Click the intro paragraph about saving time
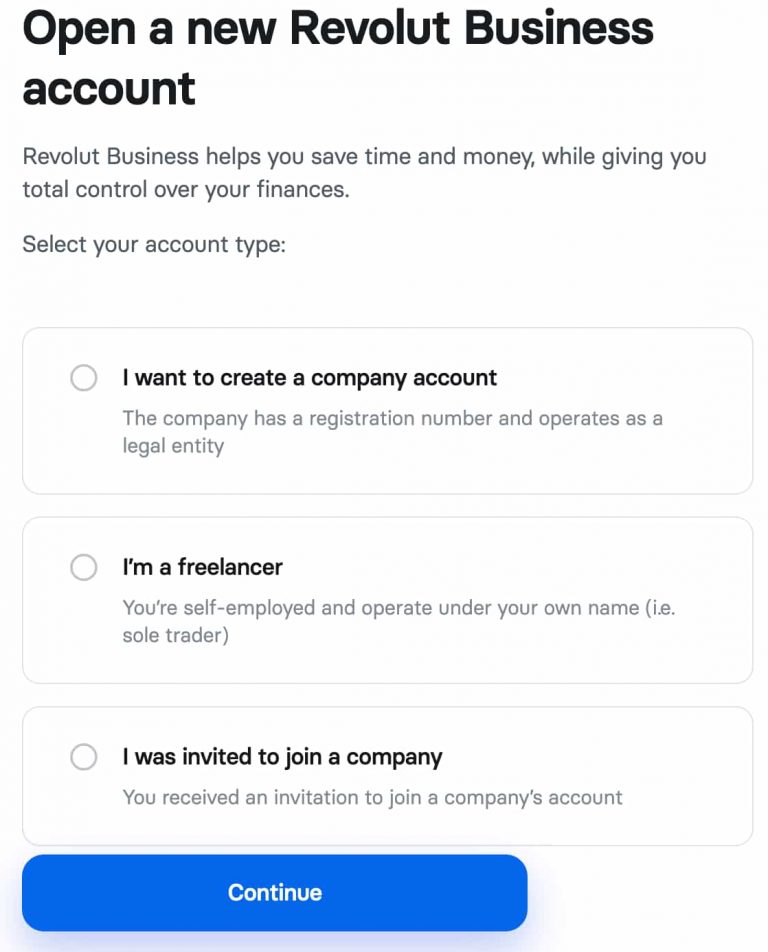The width and height of the screenshot is (768, 952). (x=364, y=157)
